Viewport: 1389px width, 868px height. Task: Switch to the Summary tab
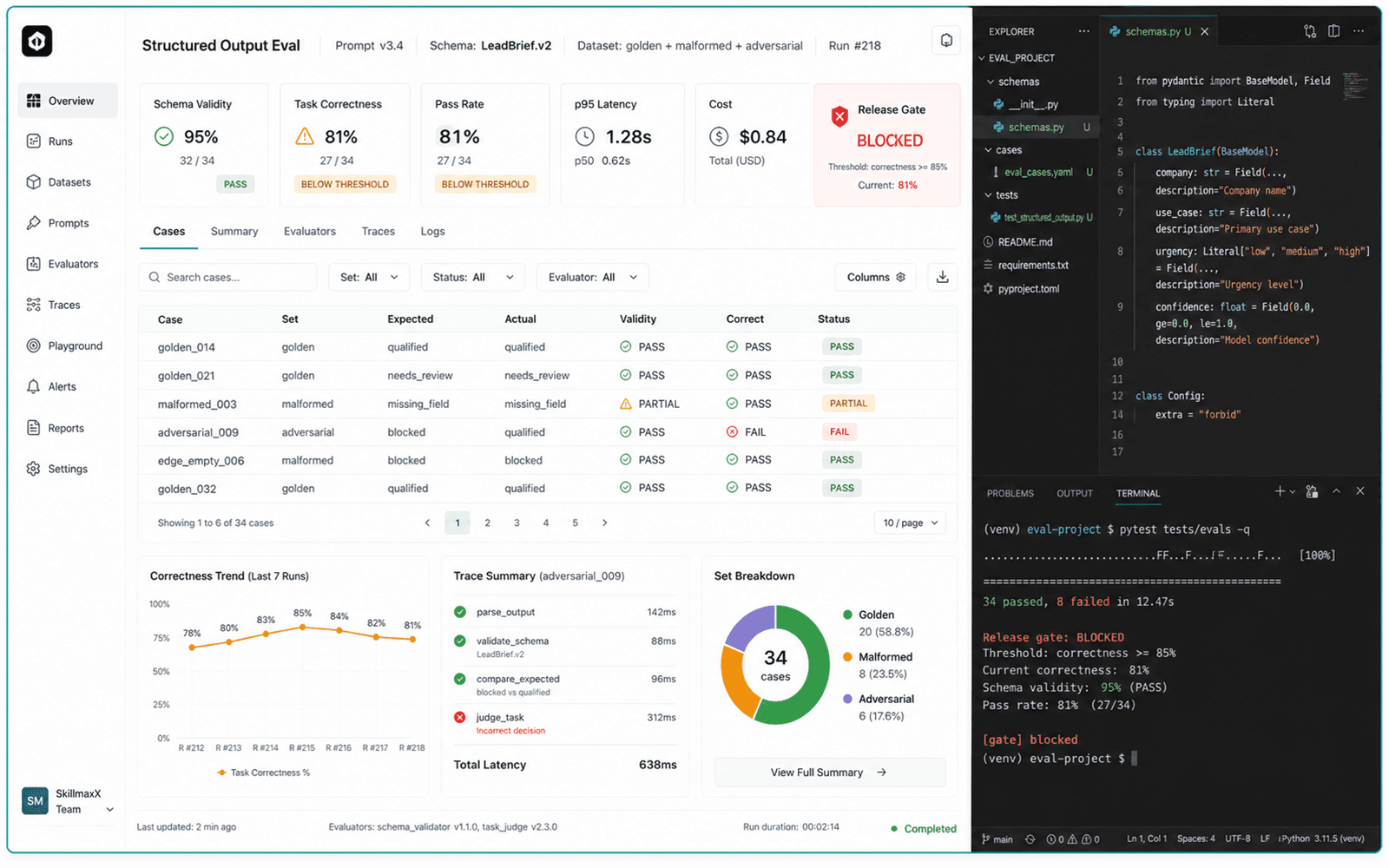point(234,232)
